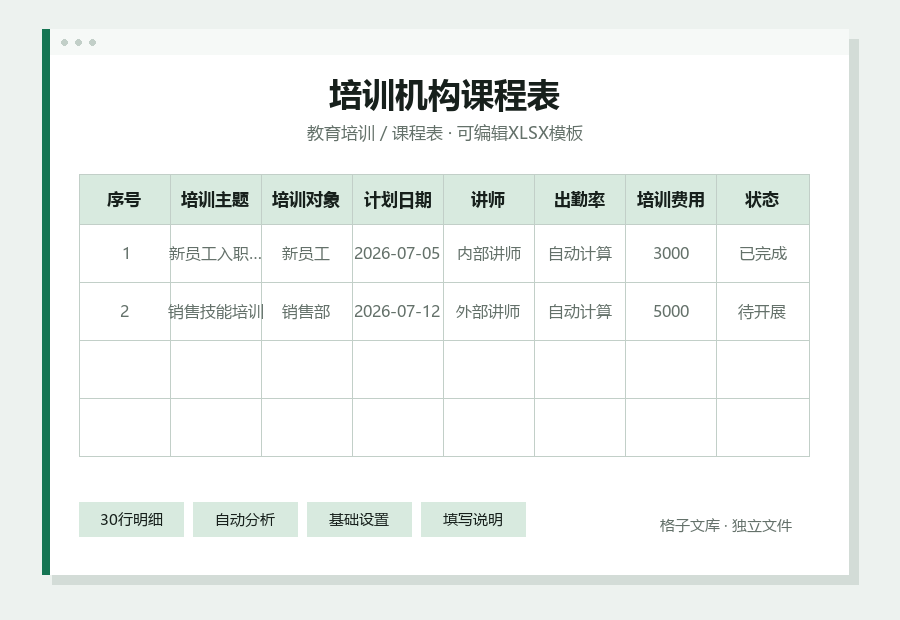
Task: Select the 待开展 status cell
Action: click(763, 312)
